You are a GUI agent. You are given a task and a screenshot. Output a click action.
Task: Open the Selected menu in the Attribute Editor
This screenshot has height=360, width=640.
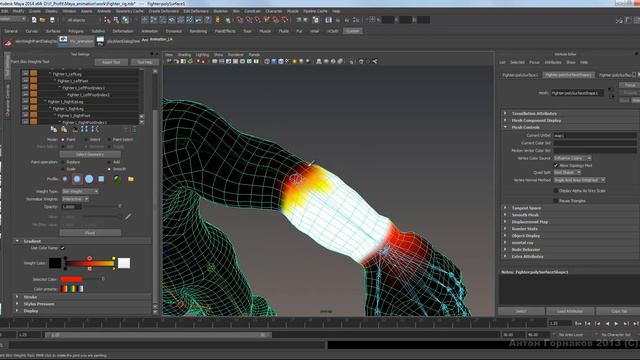(517, 62)
